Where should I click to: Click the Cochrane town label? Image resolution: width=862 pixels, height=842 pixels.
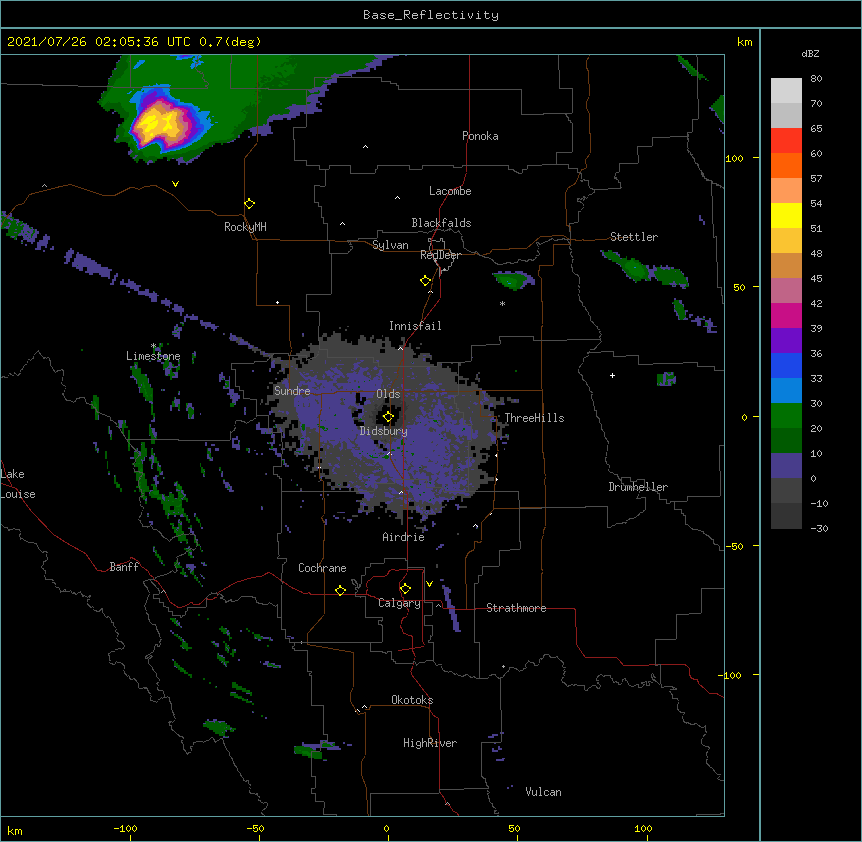click(322, 568)
